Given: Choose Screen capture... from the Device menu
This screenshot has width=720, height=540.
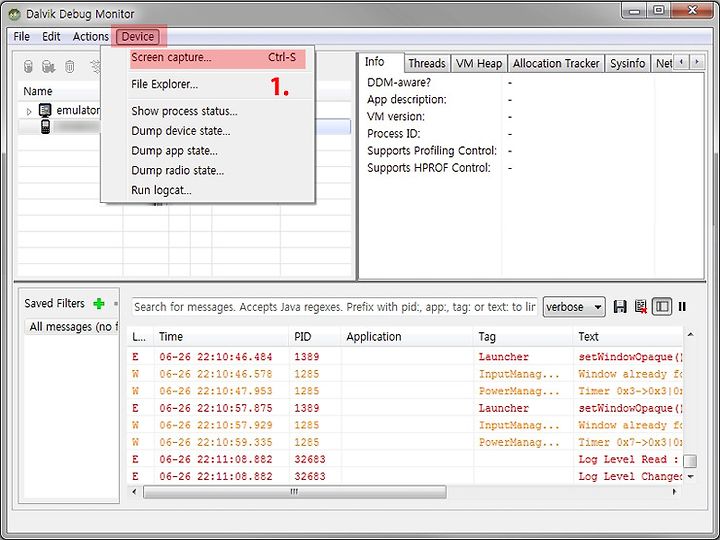Looking at the screenshot, I should click(x=214, y=58).
